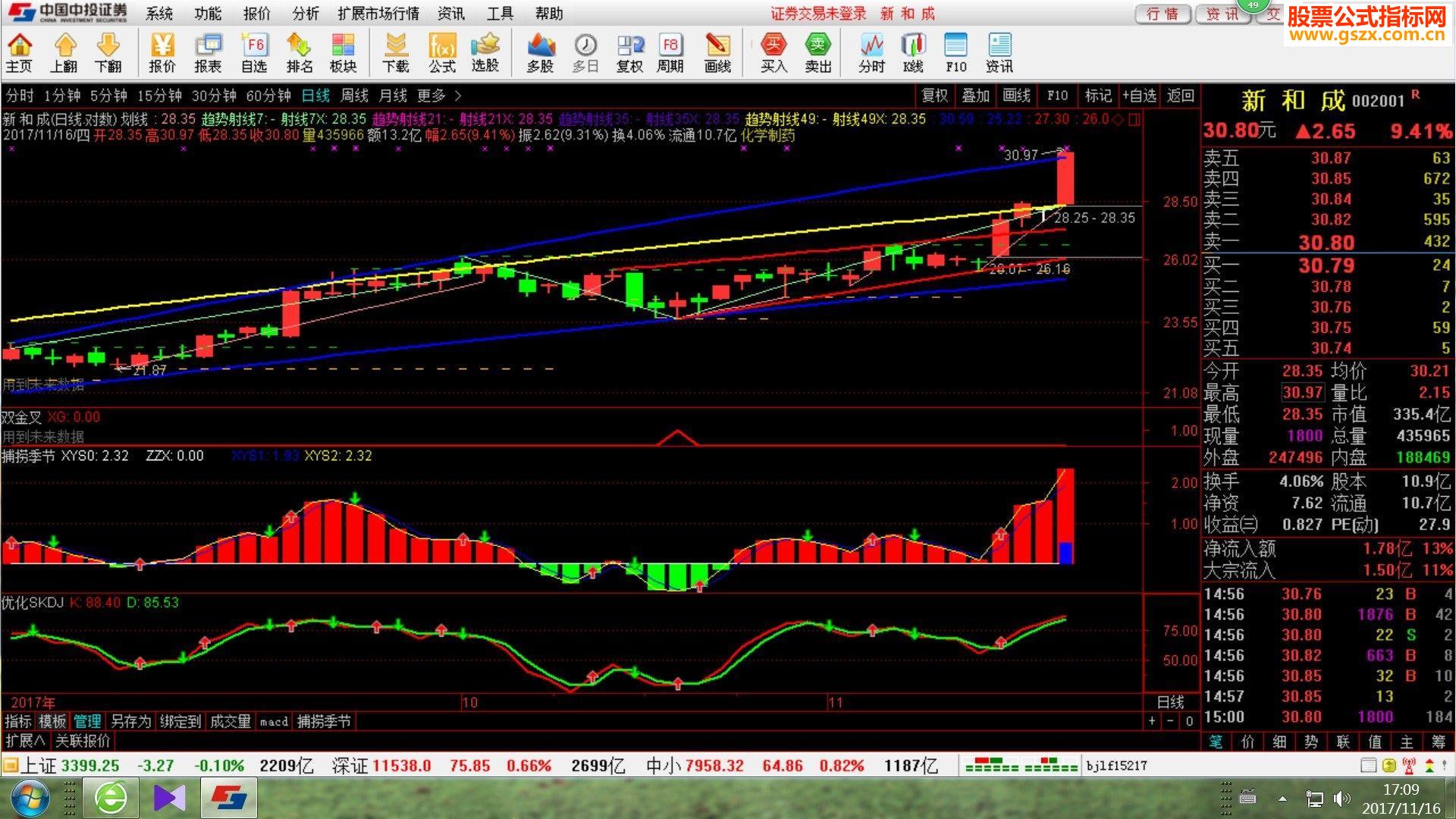Viewport: 1456px width, 819px height.
Task: Click the 买入 buy icon
Action: pyautogui.click(x=773, y=53)
